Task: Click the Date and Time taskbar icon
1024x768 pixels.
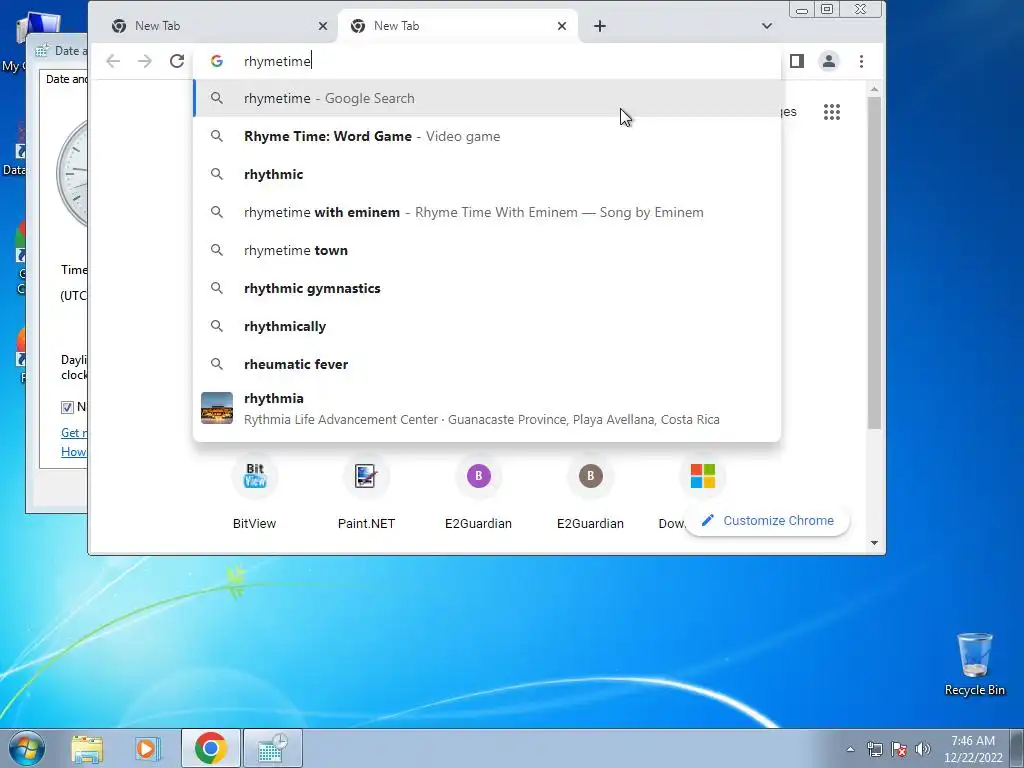Action: [272, 748]
